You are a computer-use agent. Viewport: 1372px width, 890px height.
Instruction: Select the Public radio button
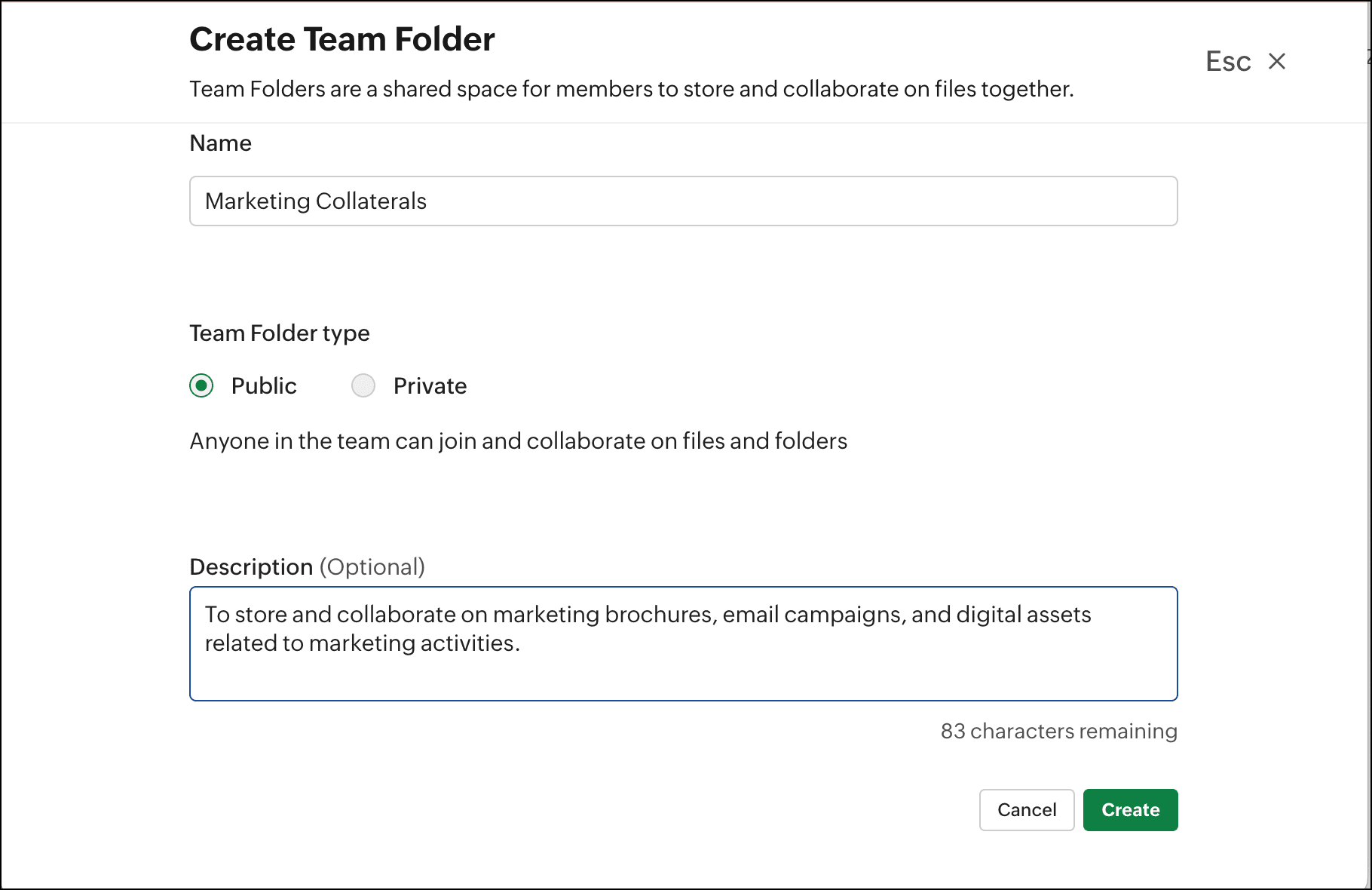pos(201,385)
